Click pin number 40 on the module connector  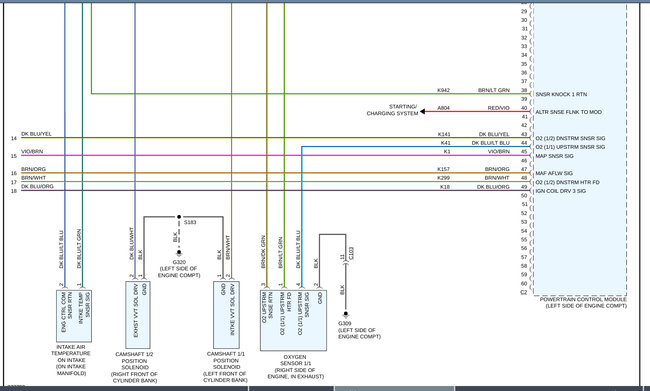click(x=524, y=108)
